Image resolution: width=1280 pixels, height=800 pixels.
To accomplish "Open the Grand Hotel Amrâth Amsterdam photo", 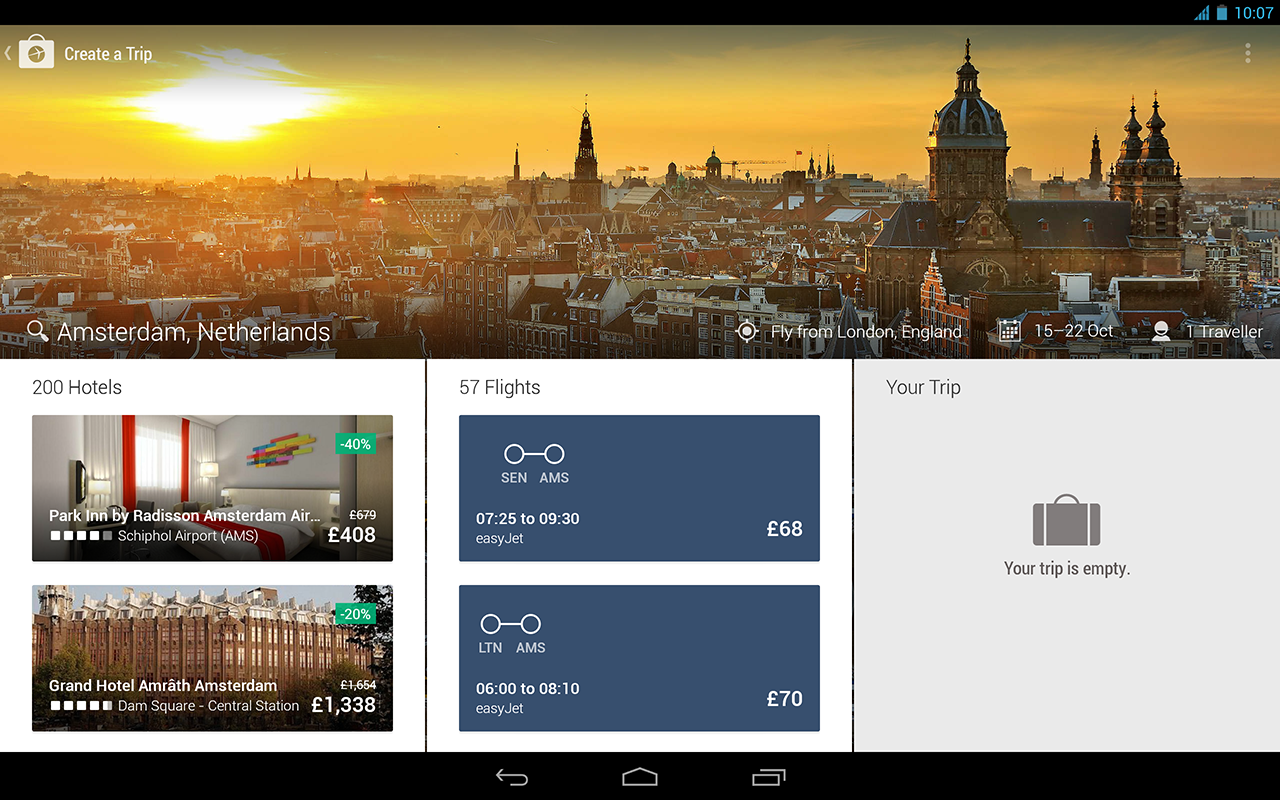I will [x=212, y=658].
